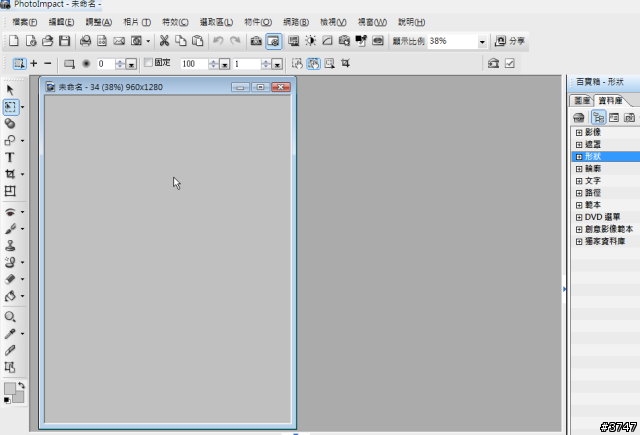Click the Print preview icon
Screen dimensions: 640x435
(x=102, y=41)
